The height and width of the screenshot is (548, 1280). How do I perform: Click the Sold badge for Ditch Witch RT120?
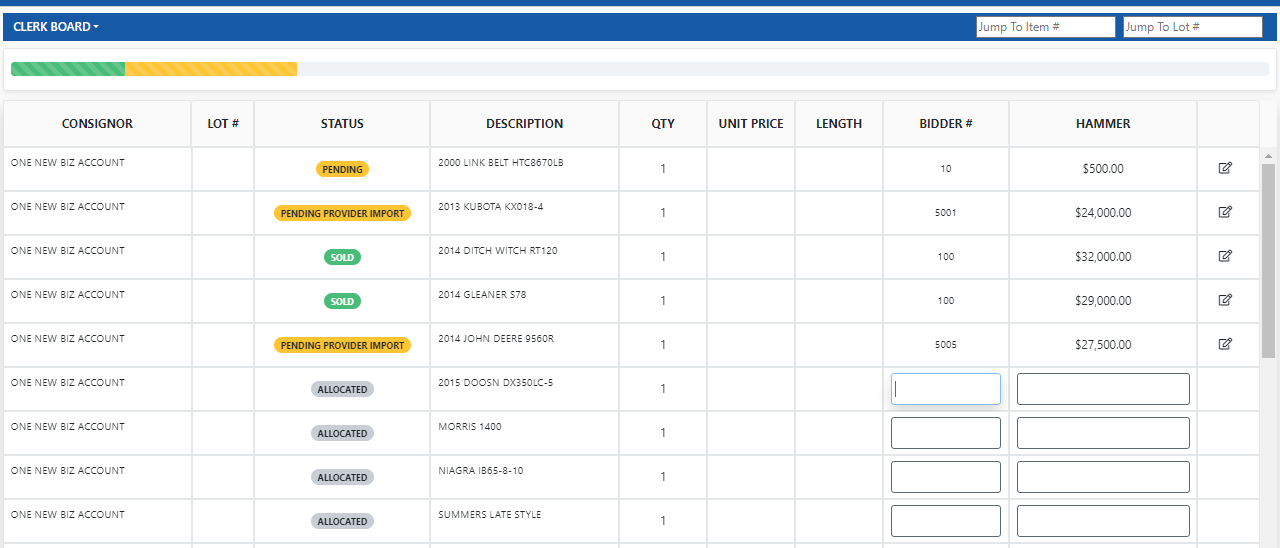tap(342, 257)
